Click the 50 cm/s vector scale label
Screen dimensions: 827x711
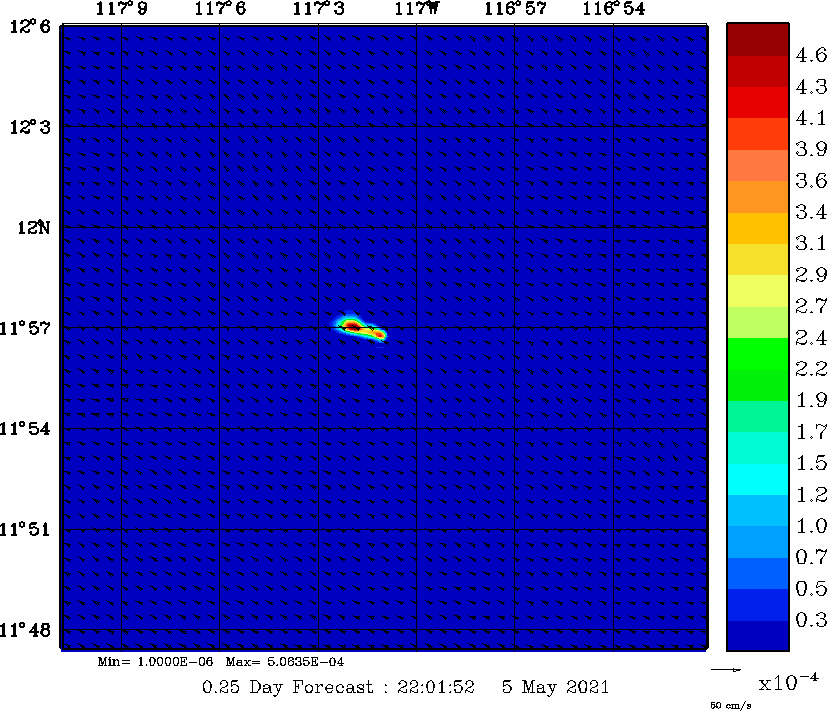click(730, 706)
